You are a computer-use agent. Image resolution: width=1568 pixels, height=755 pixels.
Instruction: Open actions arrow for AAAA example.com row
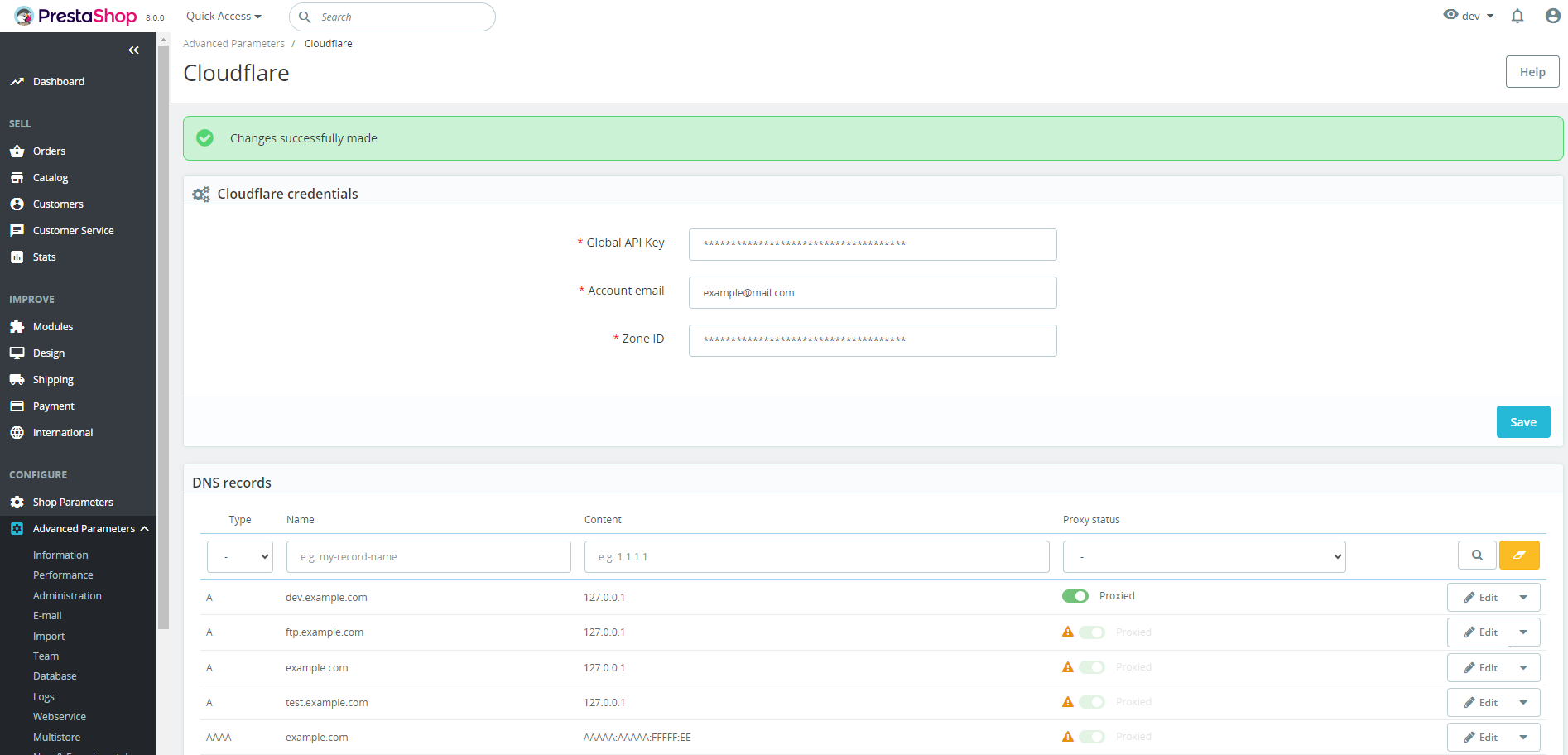click(1523, 738)
